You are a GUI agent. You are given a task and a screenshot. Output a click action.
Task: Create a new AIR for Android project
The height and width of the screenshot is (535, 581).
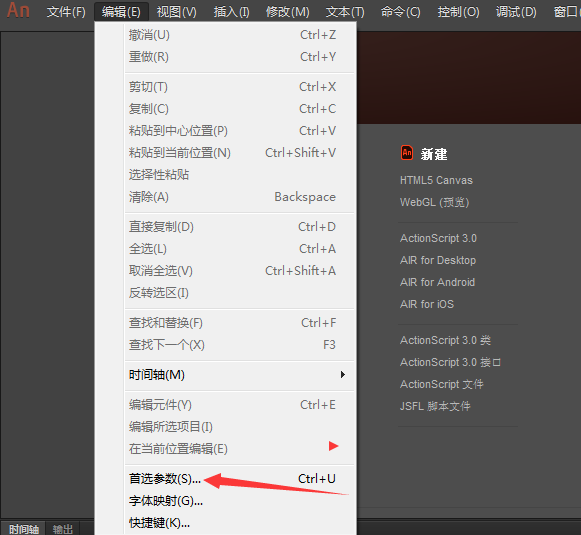tap(437, 282)
